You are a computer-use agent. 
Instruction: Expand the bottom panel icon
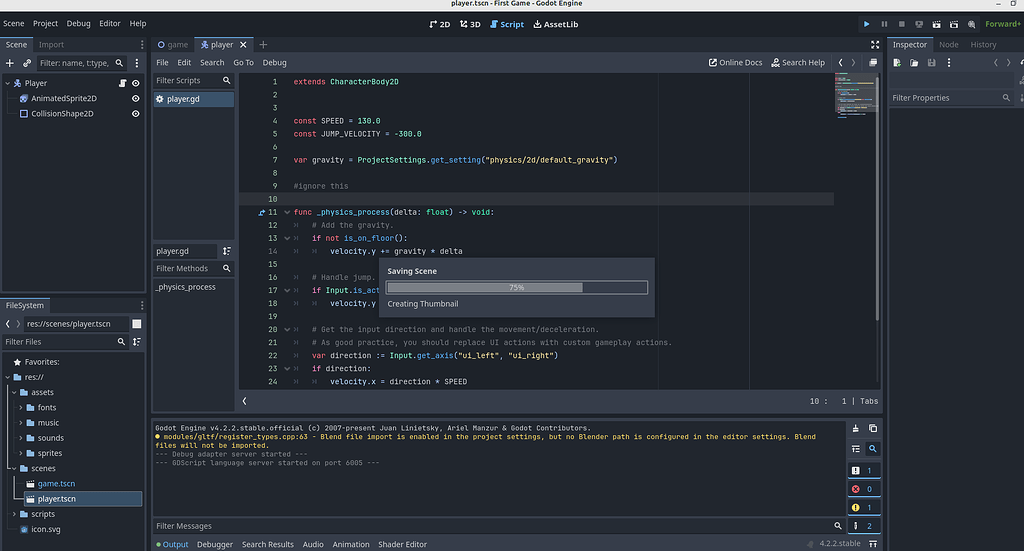[x=873, y=544]
